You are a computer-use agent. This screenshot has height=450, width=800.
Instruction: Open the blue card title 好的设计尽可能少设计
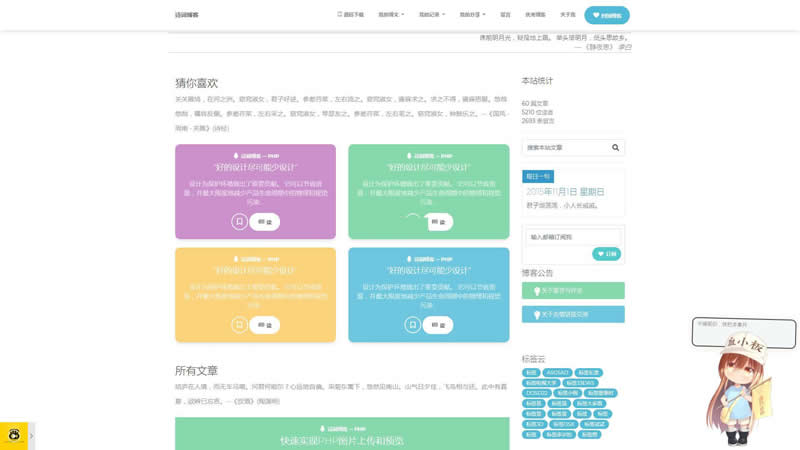[429, 270]
